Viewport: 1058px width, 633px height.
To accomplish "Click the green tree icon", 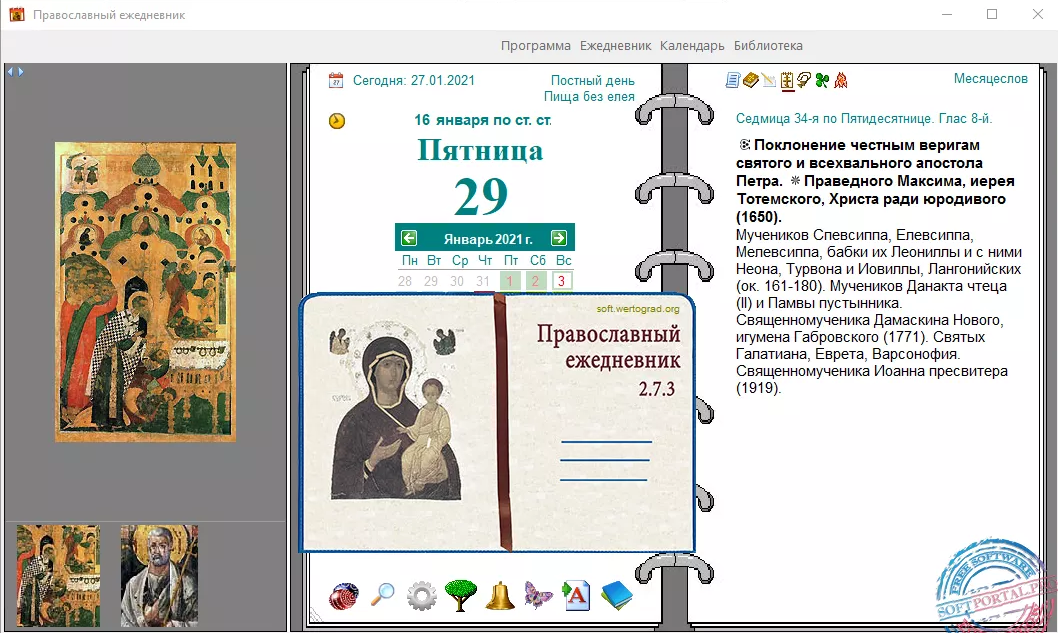I will pos(460,596).
